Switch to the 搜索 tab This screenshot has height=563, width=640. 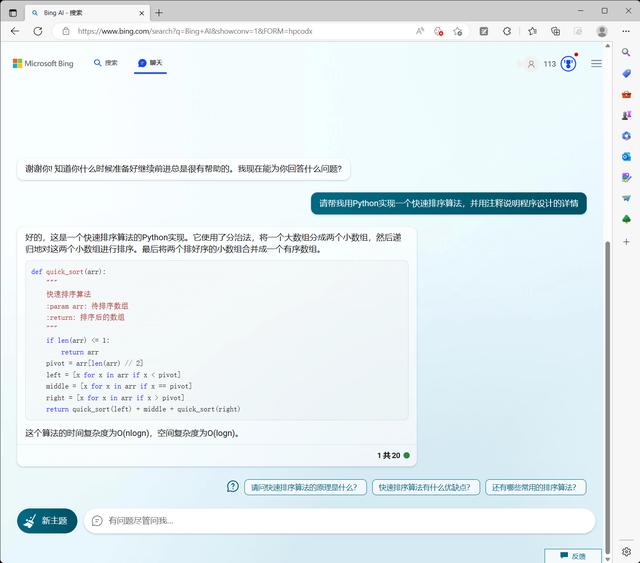105,63
